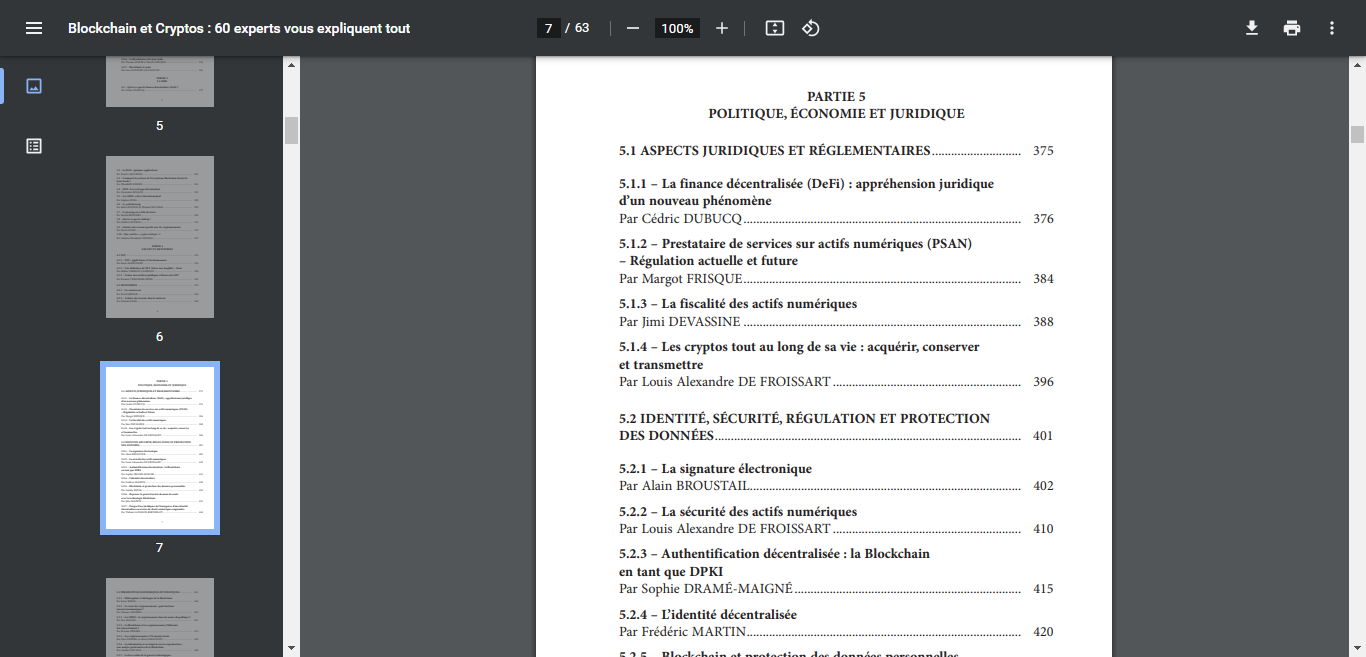
Task: Click '5.1 ASPECTS JURIDIQUES ET RÉGLEMENTAIRES' entry
Action: pyautogui.click(x=775, y=151)
